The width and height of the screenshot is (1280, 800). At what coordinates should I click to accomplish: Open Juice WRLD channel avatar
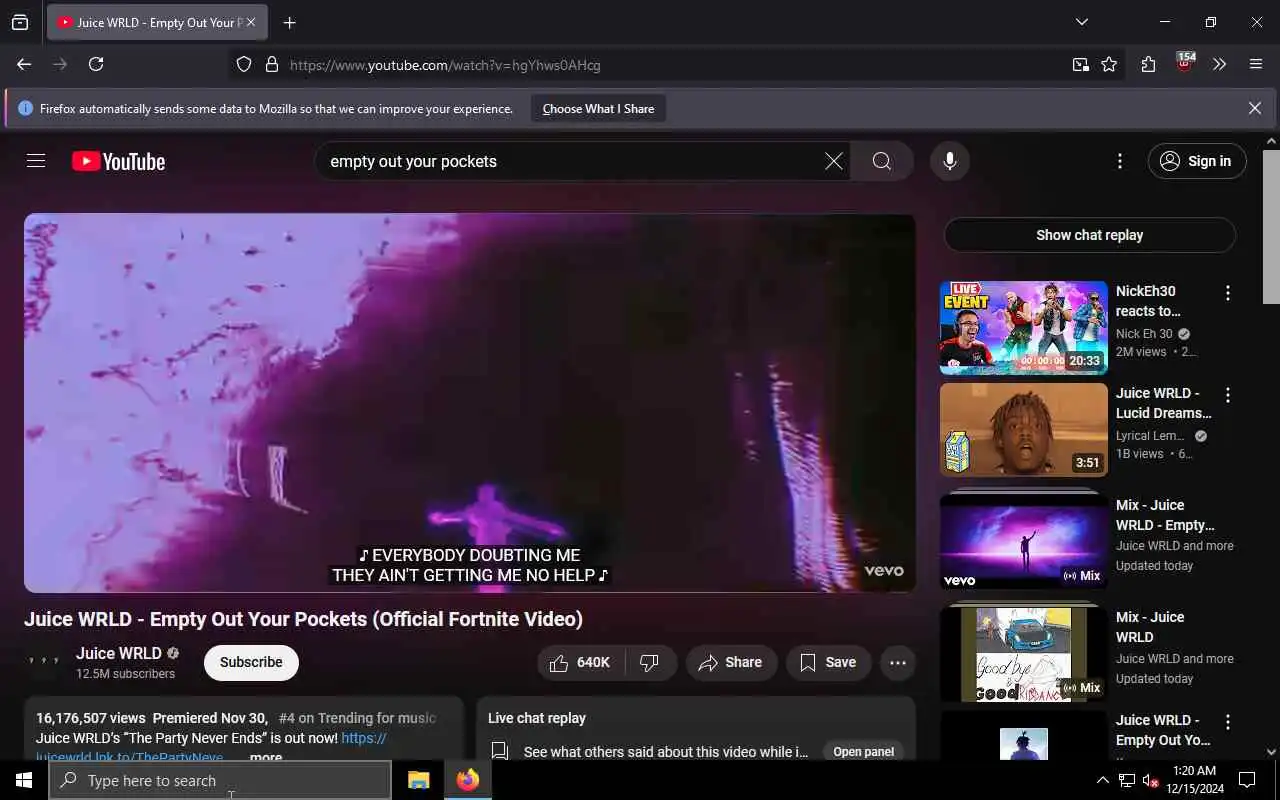(44, 662)
